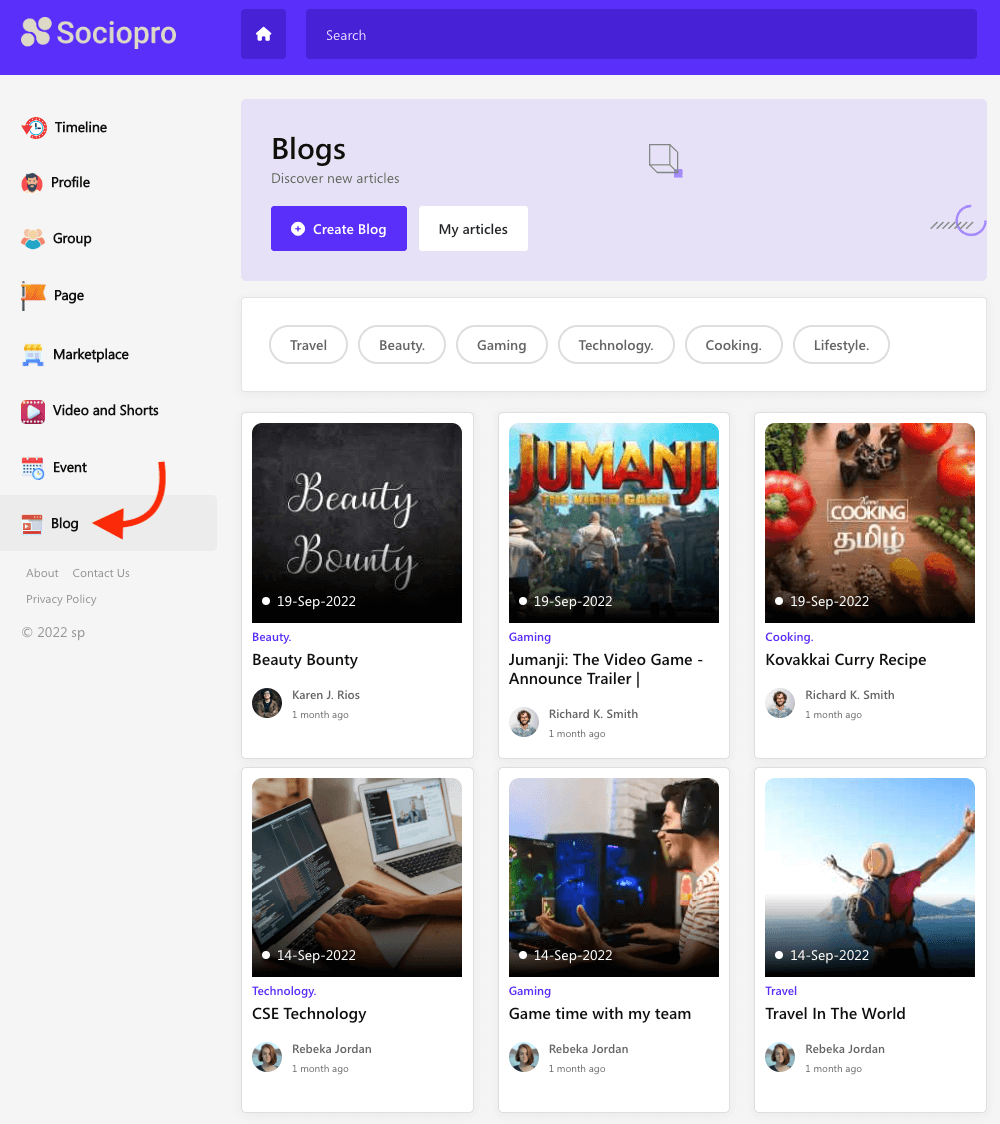The image size is (1000, 1124).
Task: Click the Sociopro logo
Action: tap(99, 33)
